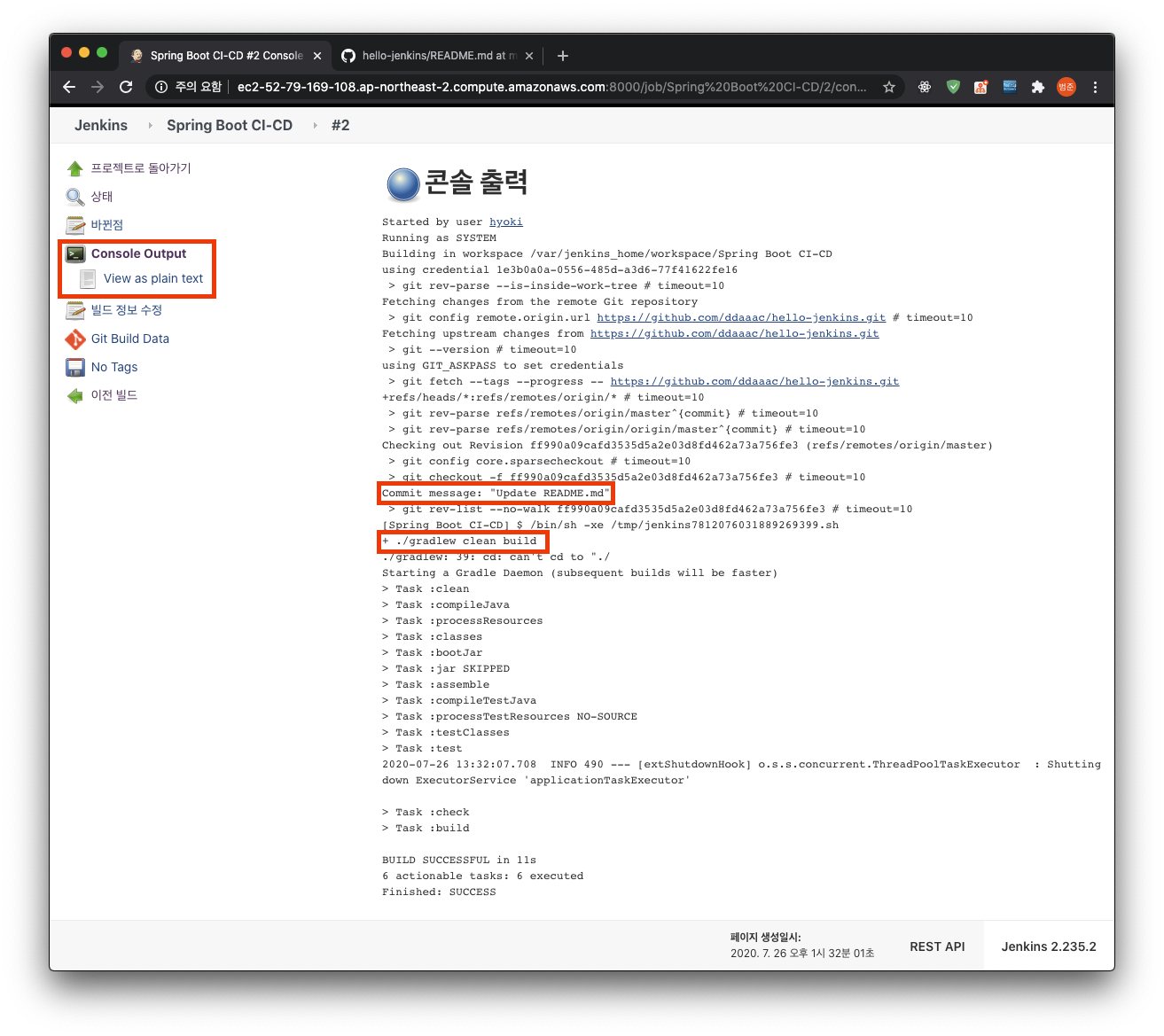Click the green up-arrow project return icon

[x=75, y=168]
